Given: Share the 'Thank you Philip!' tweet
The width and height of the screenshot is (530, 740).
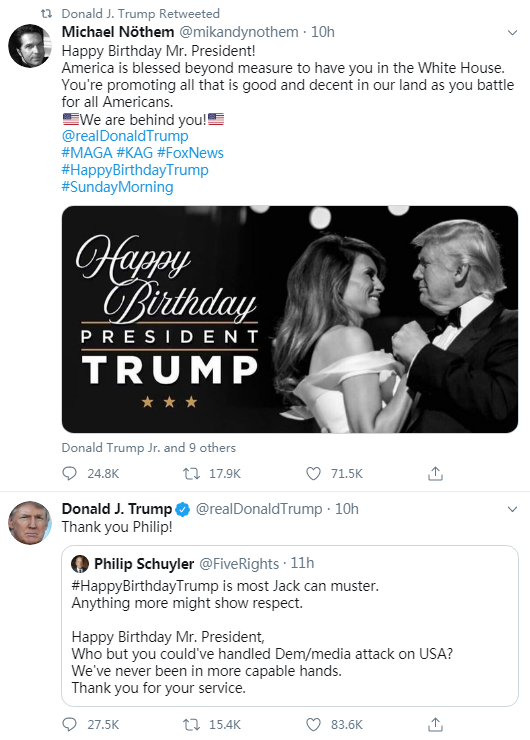Looking at the screenshot, I should [x=435, y=724].
